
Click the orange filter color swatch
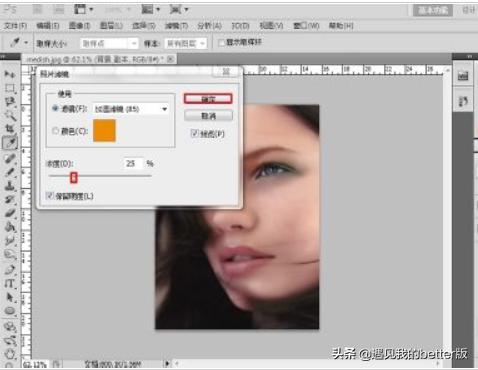pos(104,131)
